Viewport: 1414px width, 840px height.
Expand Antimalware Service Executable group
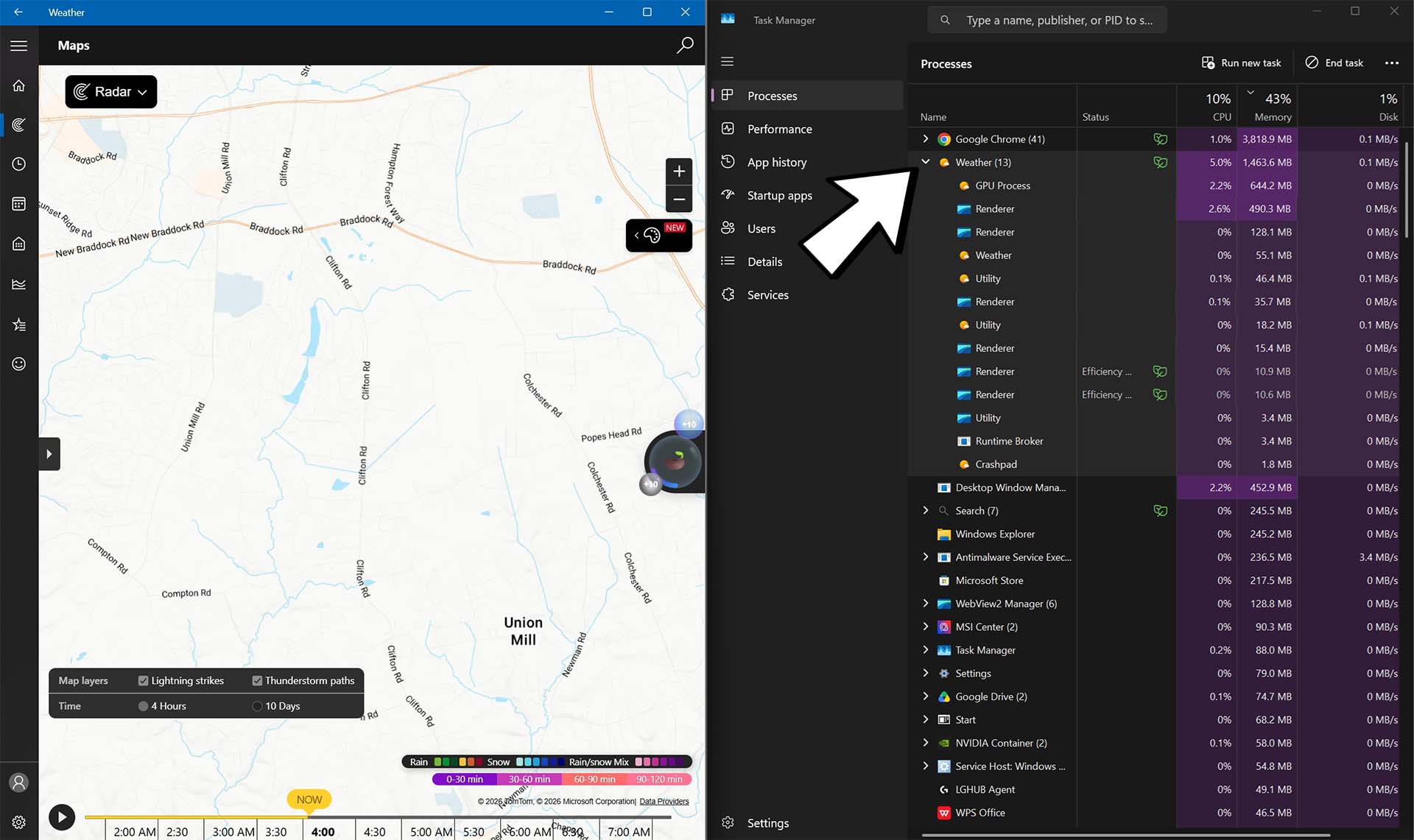tap(926, 557)
